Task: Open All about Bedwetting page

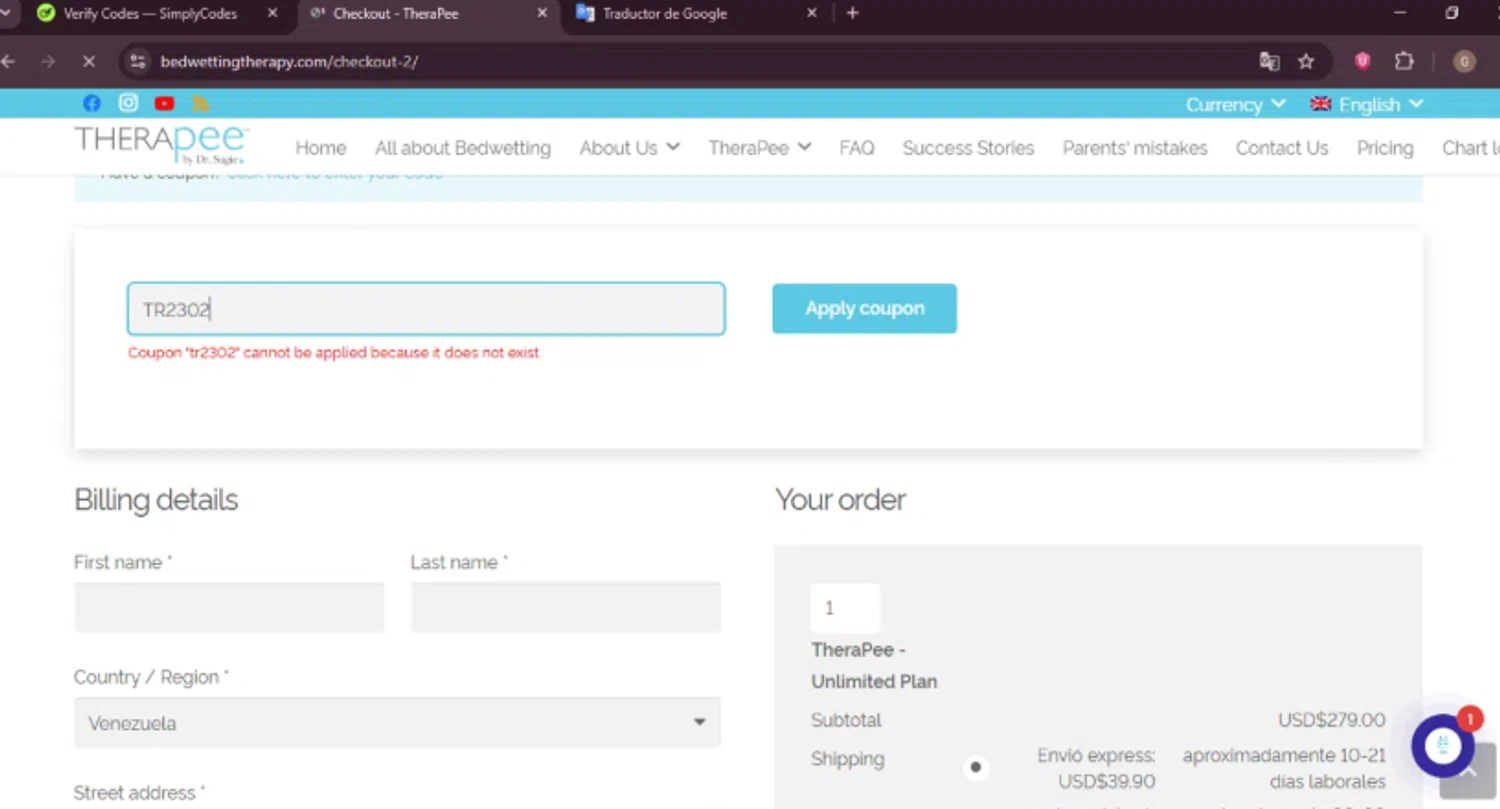Action: pyautogui.click(x=462, y=148)
